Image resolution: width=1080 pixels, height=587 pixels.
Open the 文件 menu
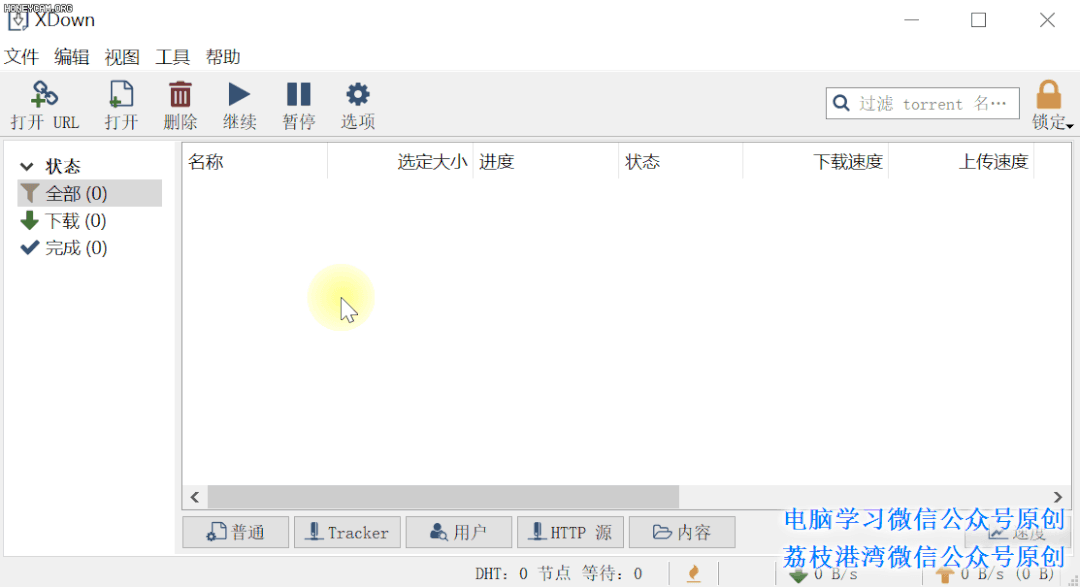coord(21,56)
